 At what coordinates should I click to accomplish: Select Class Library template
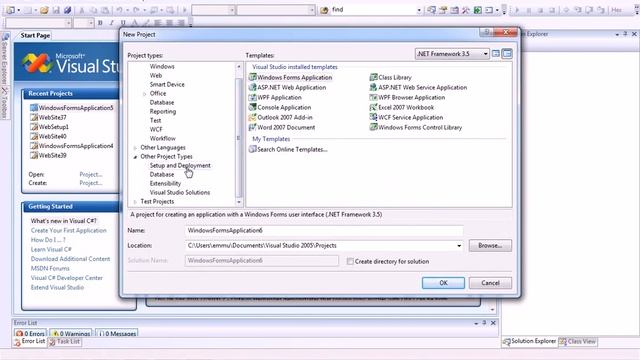[x=391, y=78]
